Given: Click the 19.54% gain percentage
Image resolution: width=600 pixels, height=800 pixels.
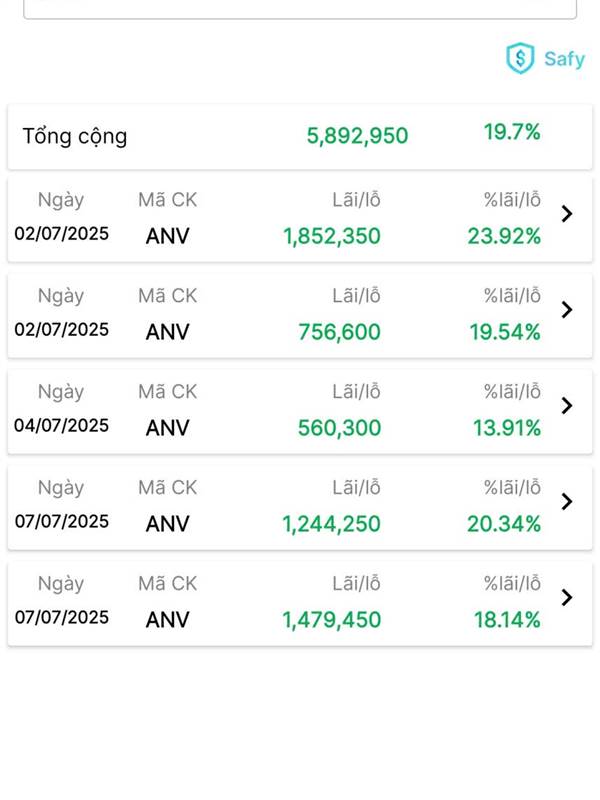Looking at the screenshot, I should tap(505, 333).
